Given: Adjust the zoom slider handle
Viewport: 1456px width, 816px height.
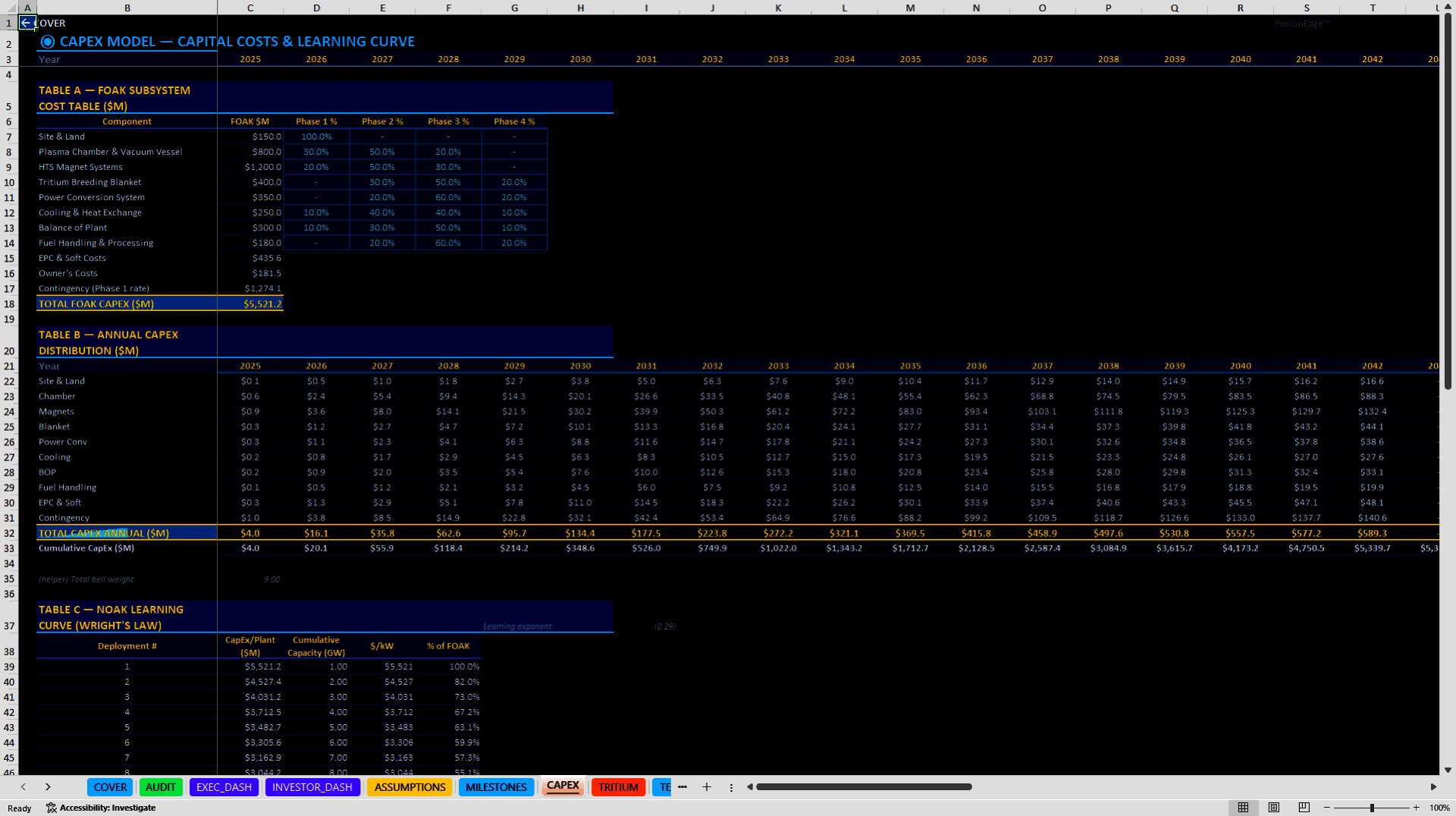Looking at the screenshot, I should (x=1372, y=808).
